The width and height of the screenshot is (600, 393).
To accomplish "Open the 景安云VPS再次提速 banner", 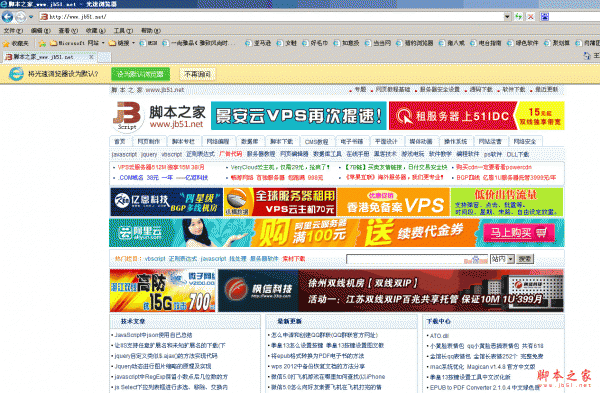I will 298,116.
